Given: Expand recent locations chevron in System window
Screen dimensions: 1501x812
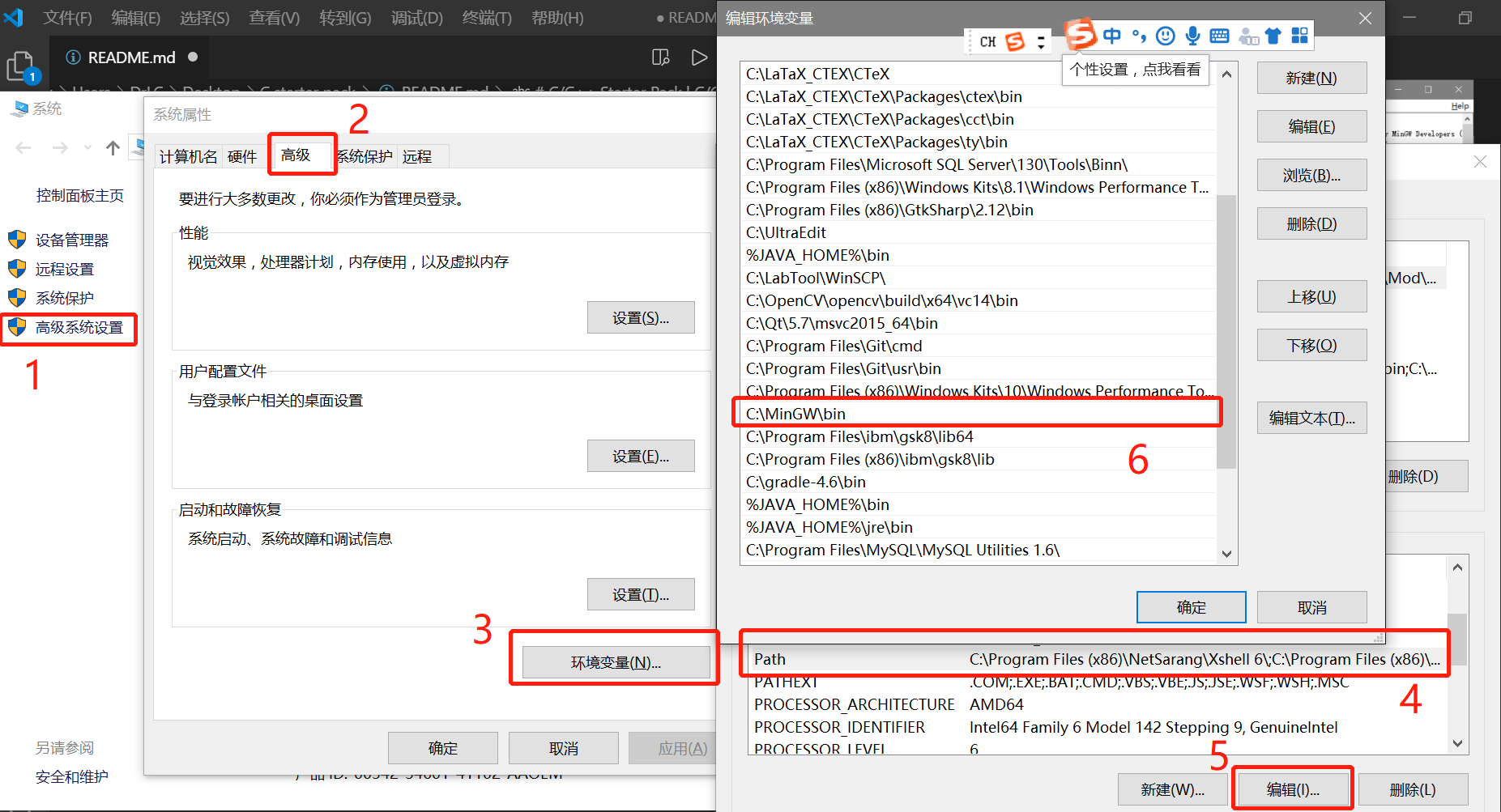Looking at the screenshot, I should point(87,147).
